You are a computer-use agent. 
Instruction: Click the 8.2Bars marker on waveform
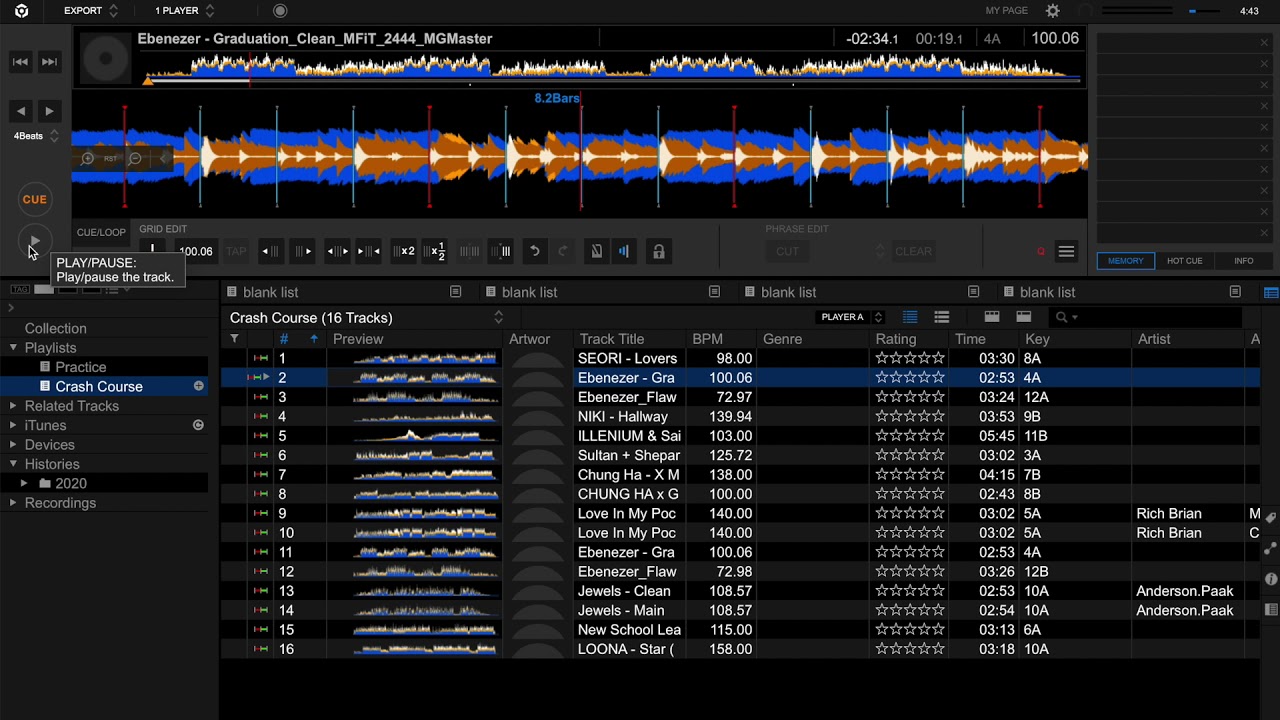point(557,98)
